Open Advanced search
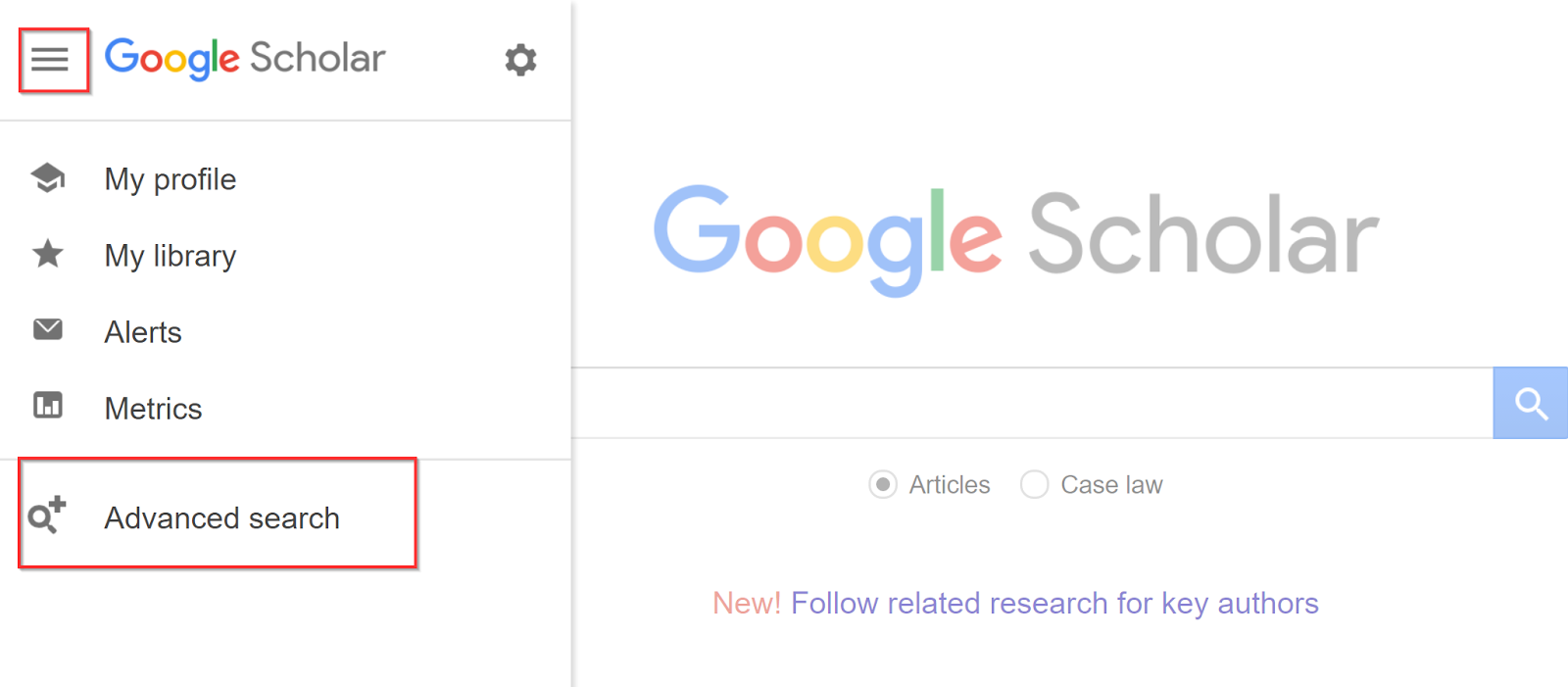Image resolution: width=1568 pixels, height=687 pixels. pyautogui.click(x=221, y=517)
